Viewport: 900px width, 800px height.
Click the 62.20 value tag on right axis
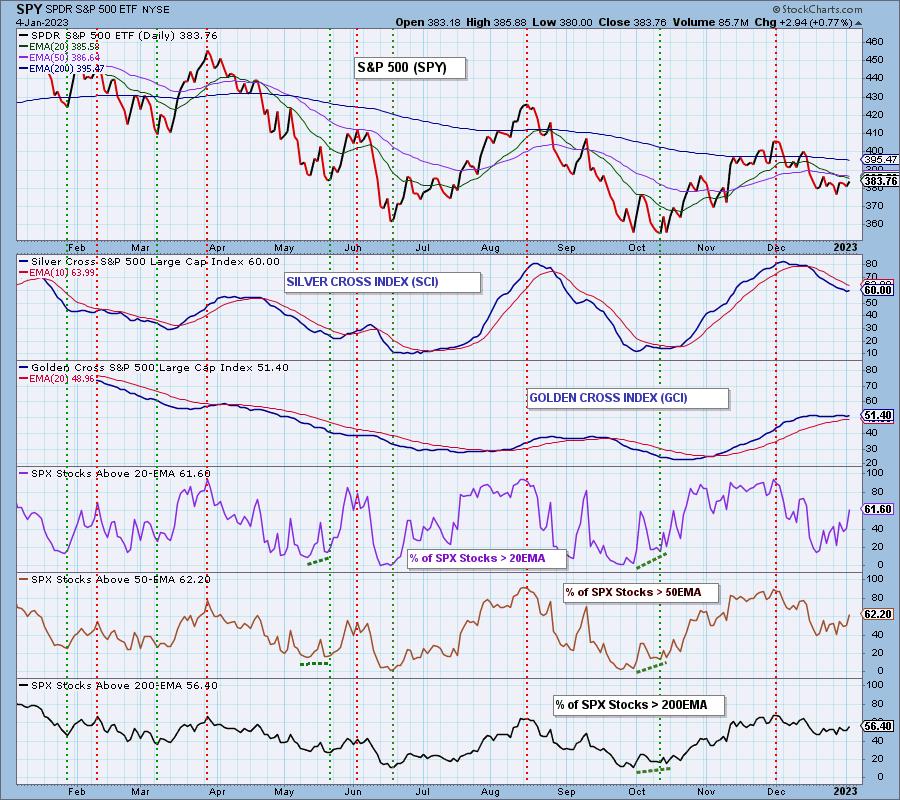point(878,614)
